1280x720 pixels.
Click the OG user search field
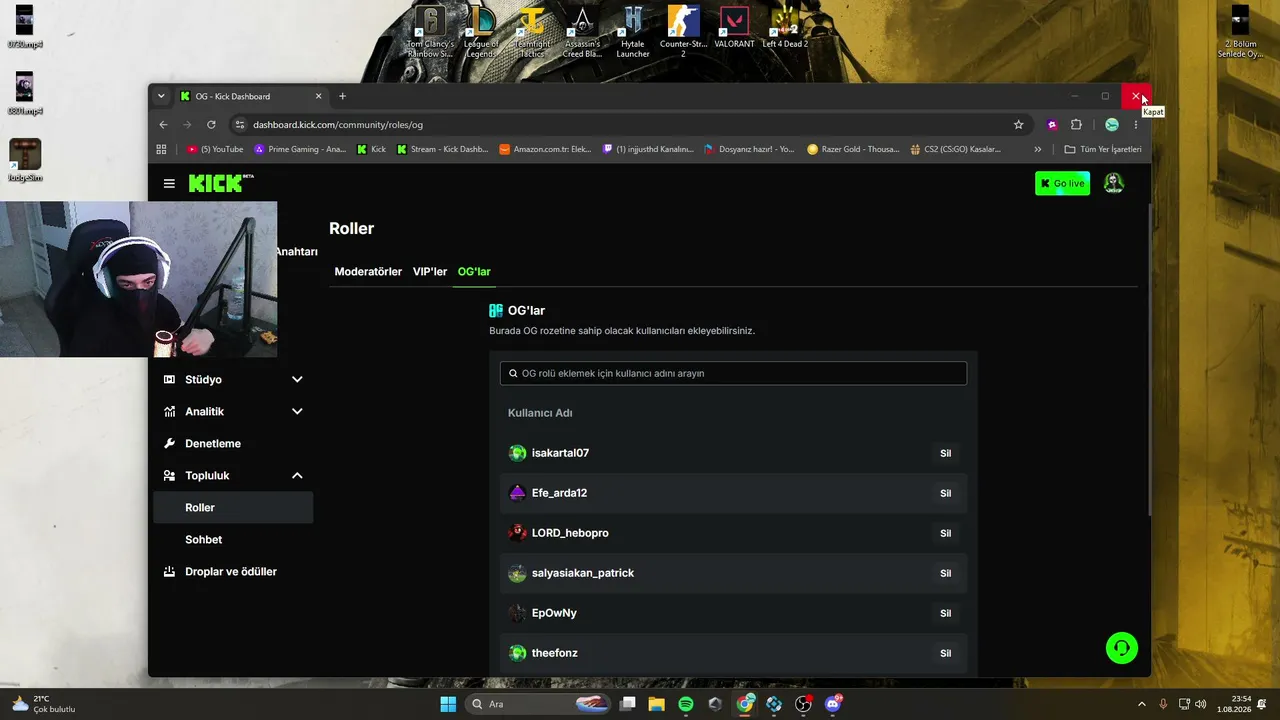coord(733,373)
